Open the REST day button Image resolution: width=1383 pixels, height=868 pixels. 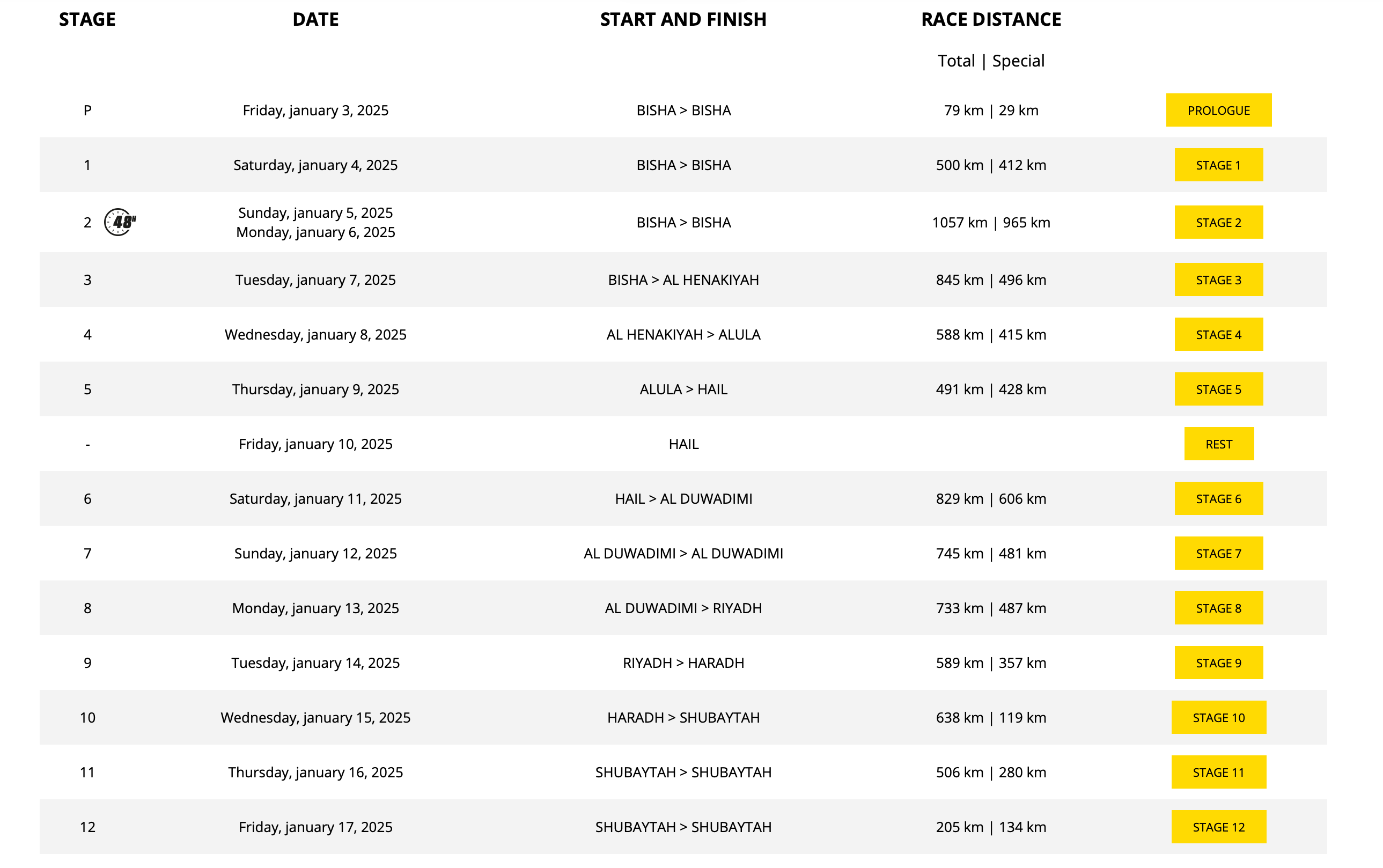tap(1219, 444)
